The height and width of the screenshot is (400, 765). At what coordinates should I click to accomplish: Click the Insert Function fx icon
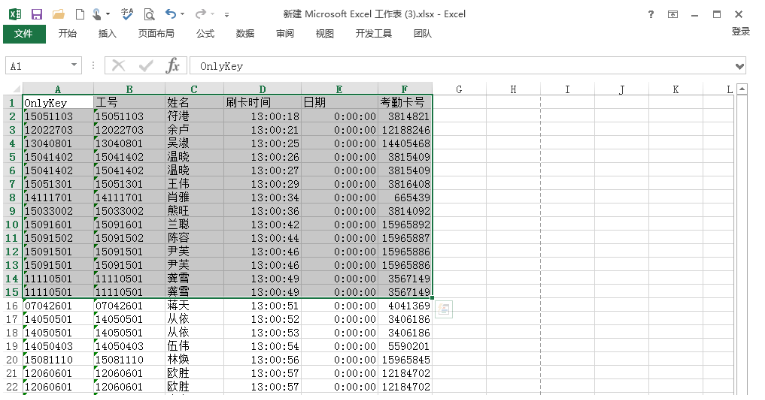[173, 66]
